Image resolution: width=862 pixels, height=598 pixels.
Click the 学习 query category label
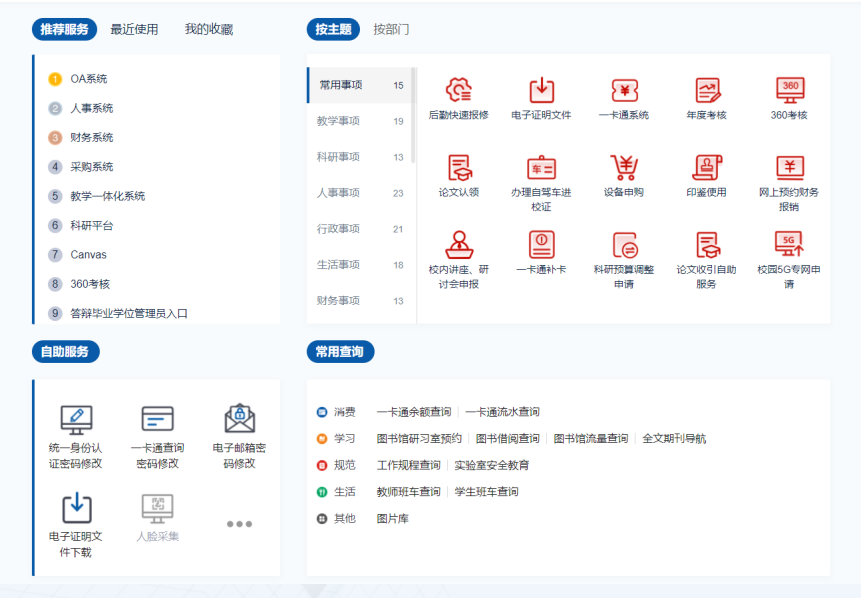coord(345,439)
